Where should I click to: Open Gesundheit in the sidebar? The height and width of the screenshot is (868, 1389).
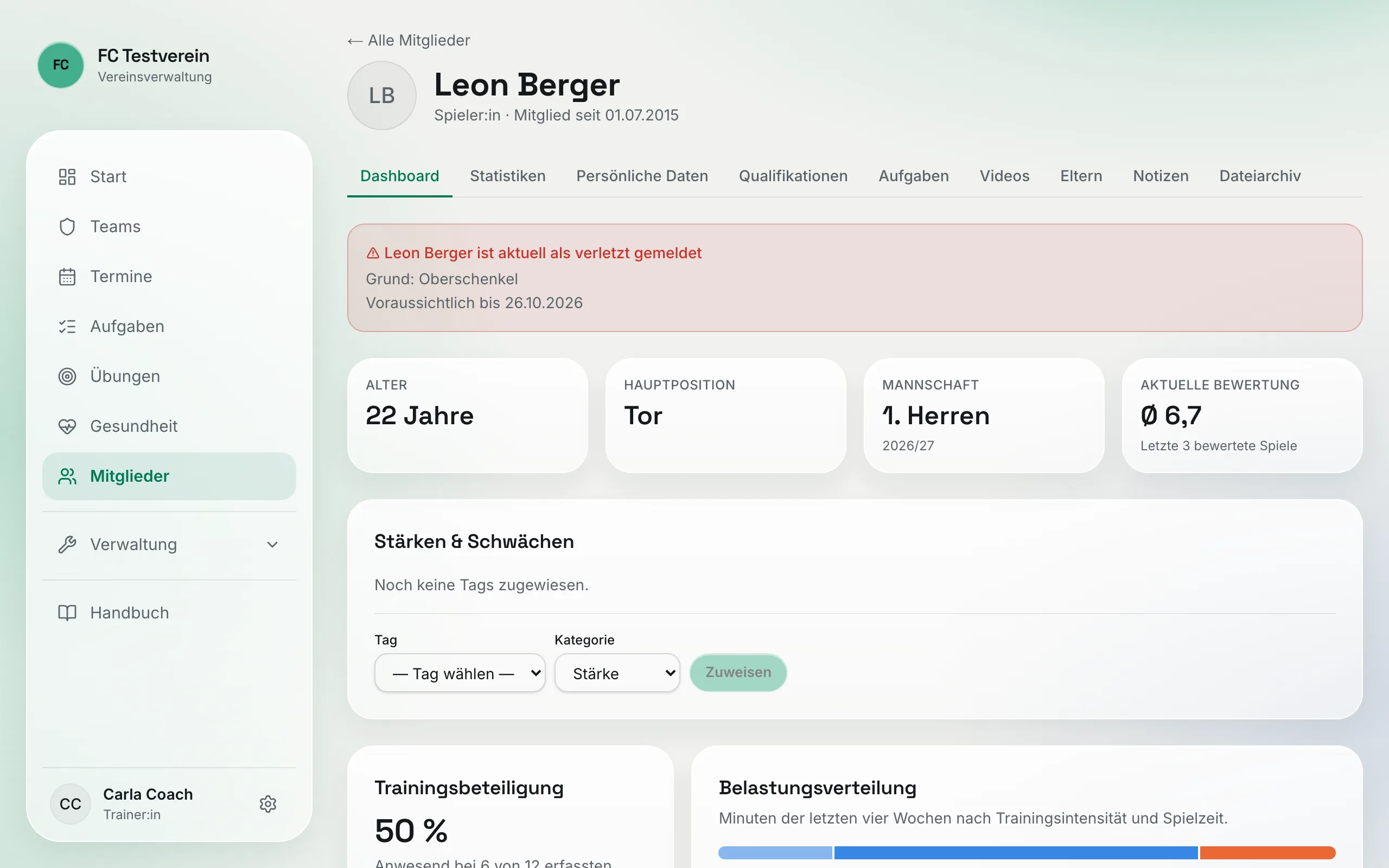click(x=169, y=426)
